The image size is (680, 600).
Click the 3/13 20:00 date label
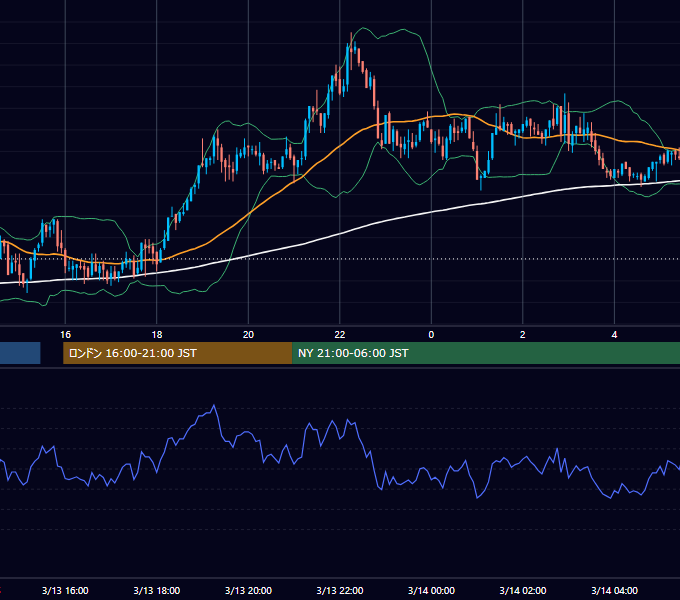(248, 590)
